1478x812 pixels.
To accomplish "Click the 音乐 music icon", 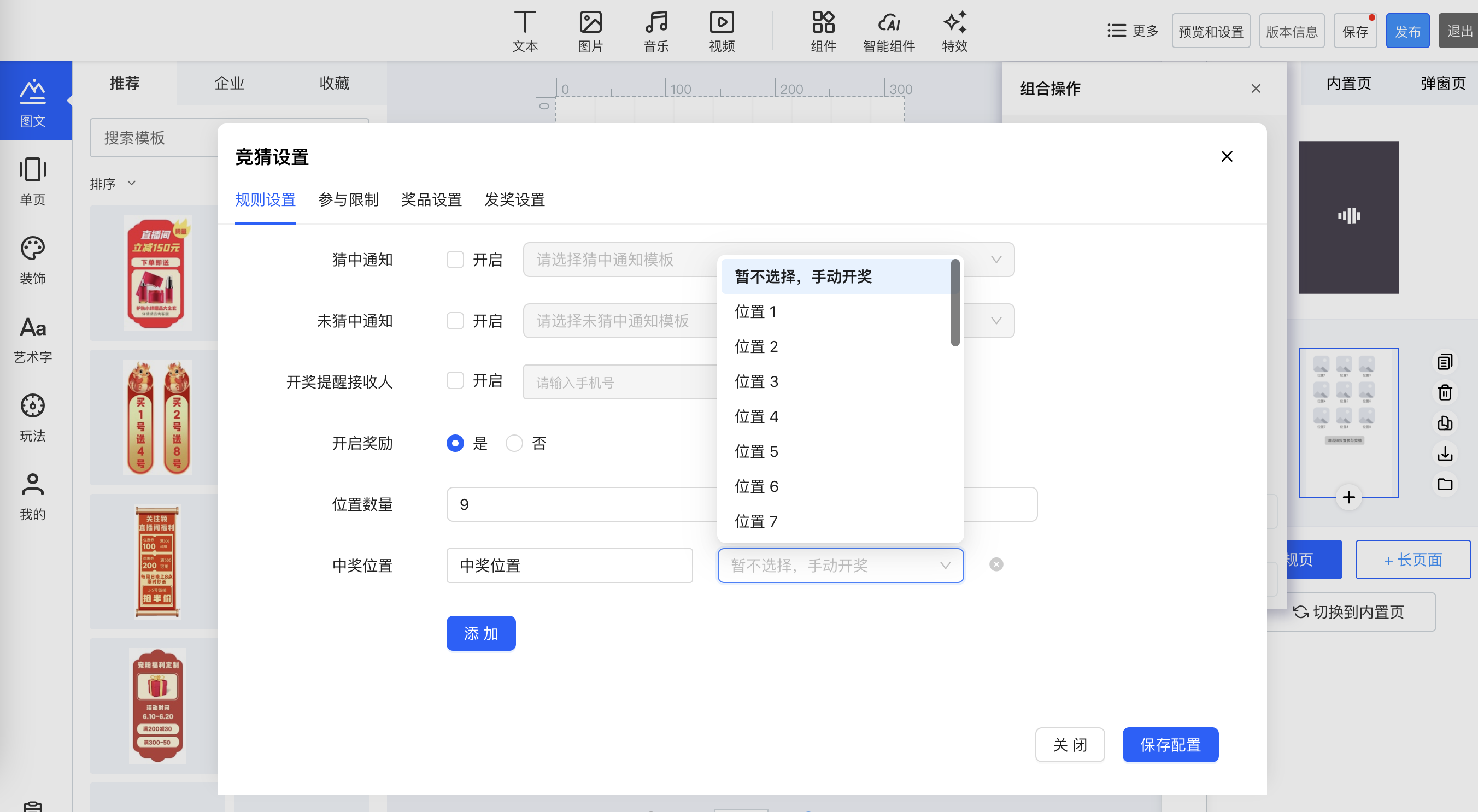I will [656, 32].
